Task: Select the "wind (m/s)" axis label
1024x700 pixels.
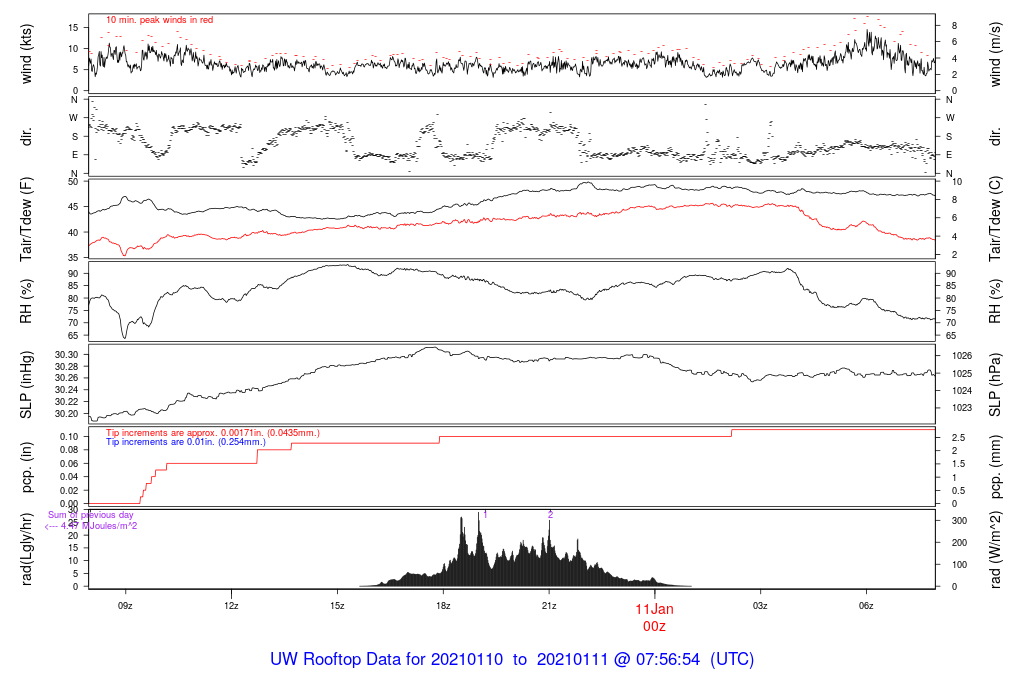Action: pyautogui.click(x=995, y=54)
